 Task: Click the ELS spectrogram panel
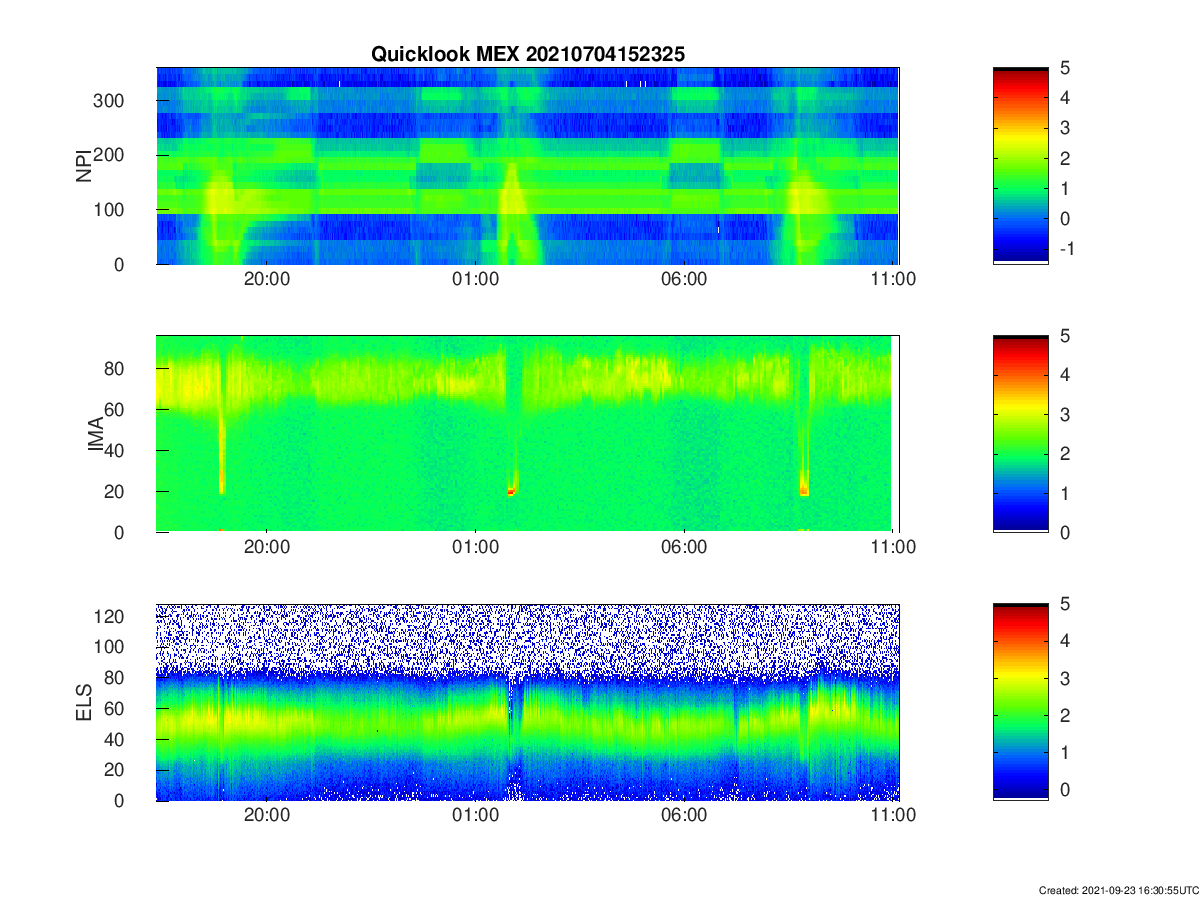528,702
